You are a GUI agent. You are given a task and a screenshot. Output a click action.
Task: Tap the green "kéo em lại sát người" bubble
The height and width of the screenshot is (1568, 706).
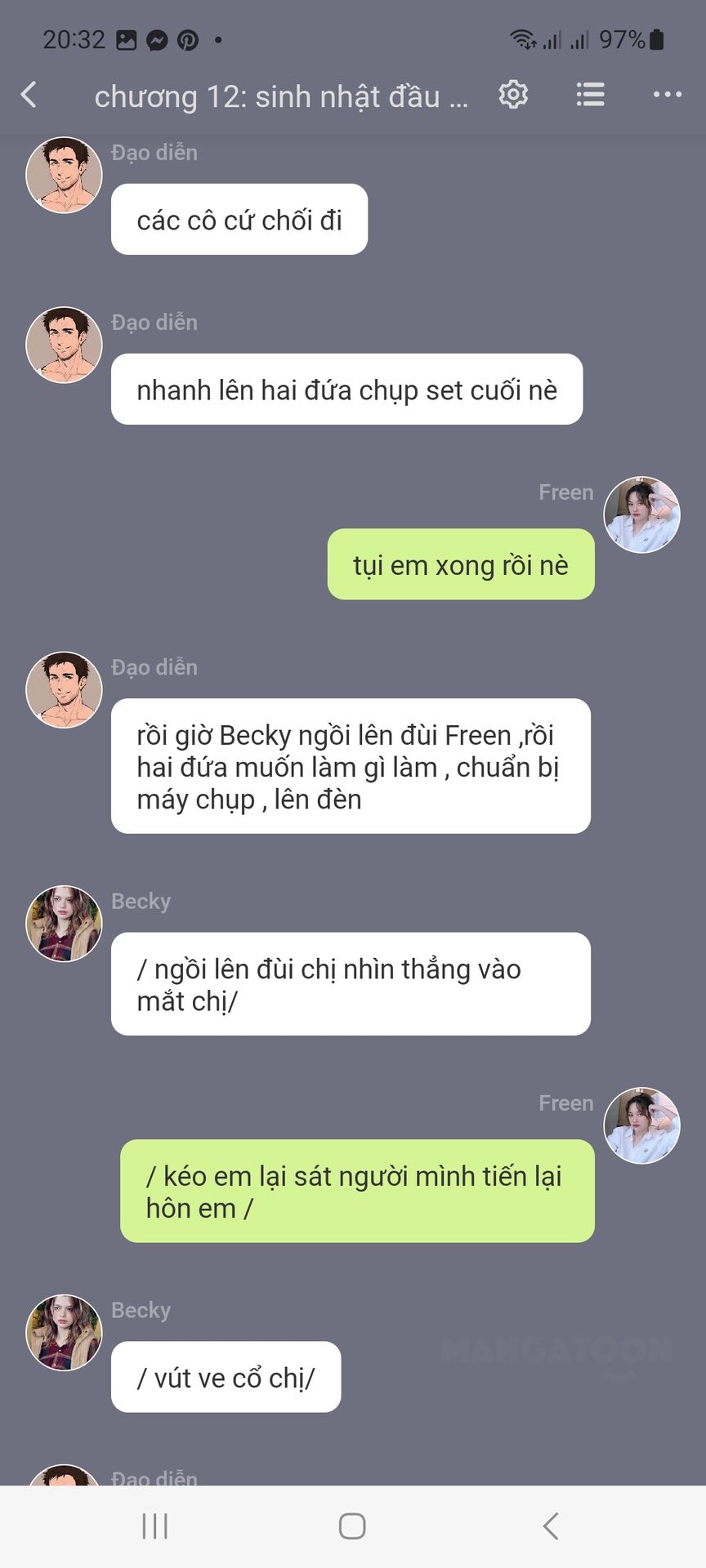[357, 1192]
